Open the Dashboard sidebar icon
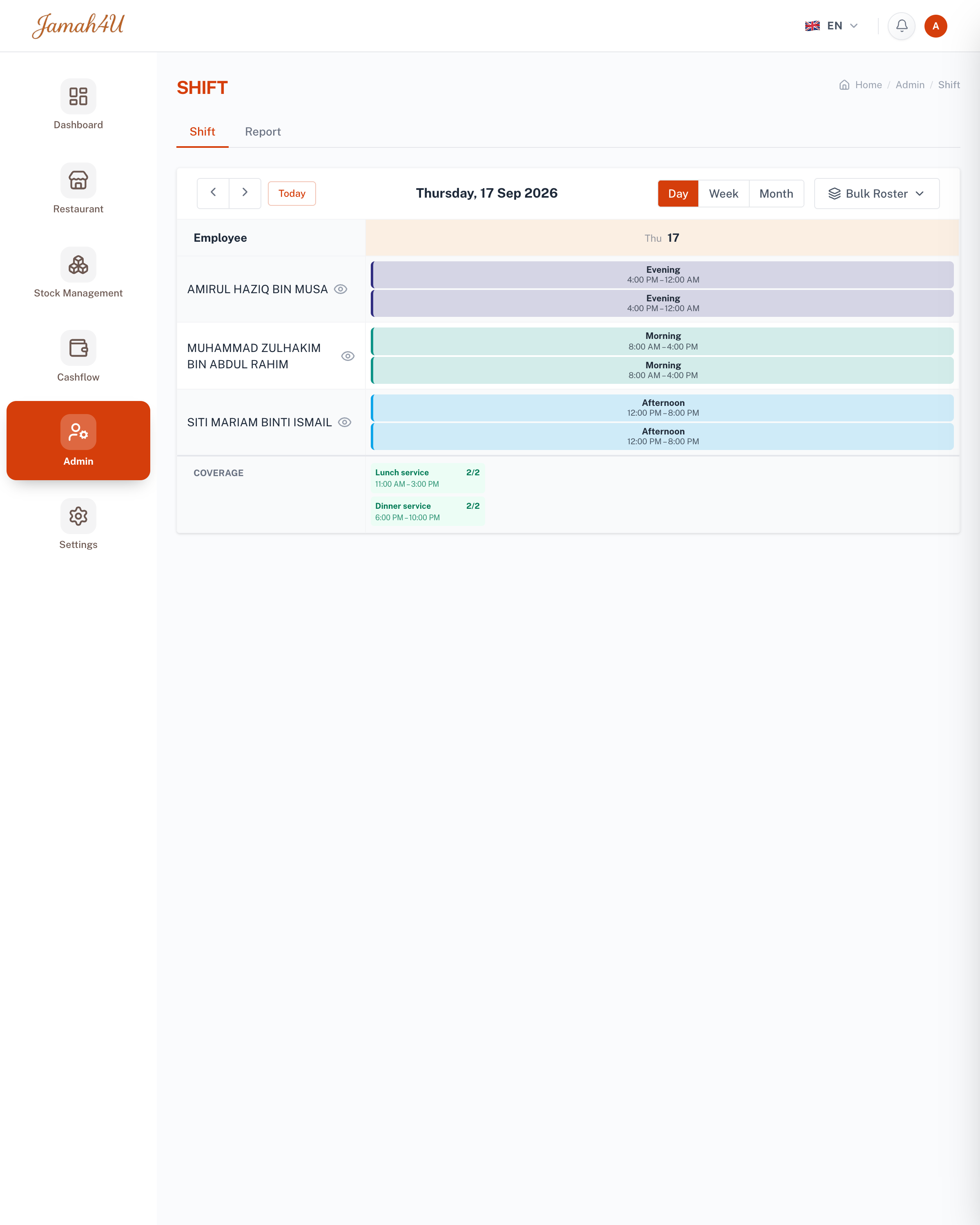This screenshot has height=1225, width=980. tap(78, 96)
